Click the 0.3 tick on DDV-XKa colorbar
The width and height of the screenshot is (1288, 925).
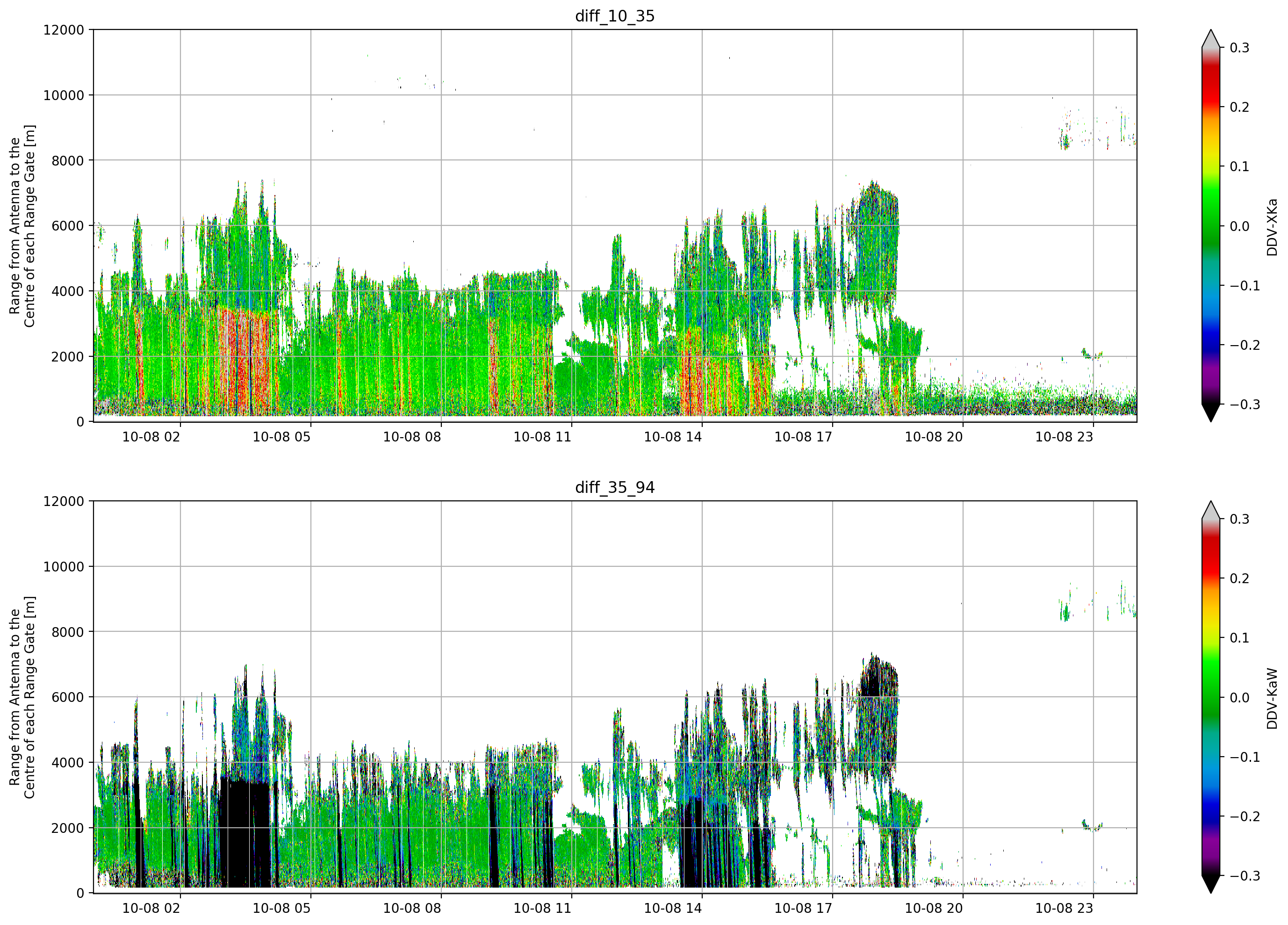tap(1240, 48)
